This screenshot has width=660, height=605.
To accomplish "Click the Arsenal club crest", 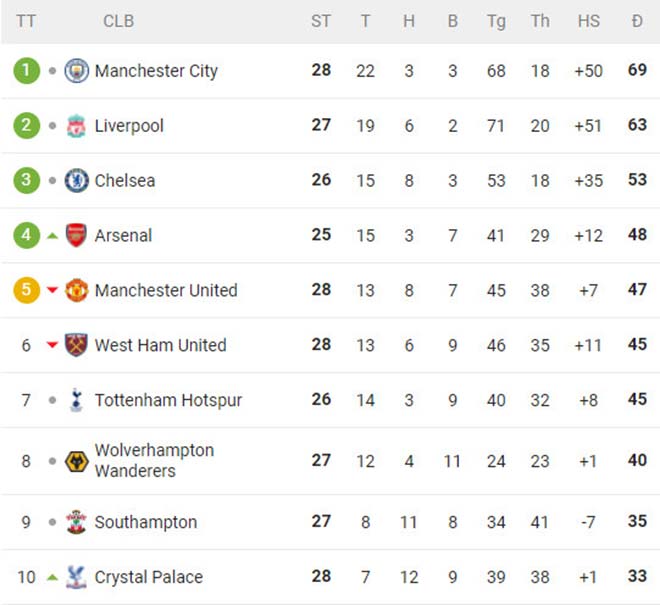I will click(76, 236).
